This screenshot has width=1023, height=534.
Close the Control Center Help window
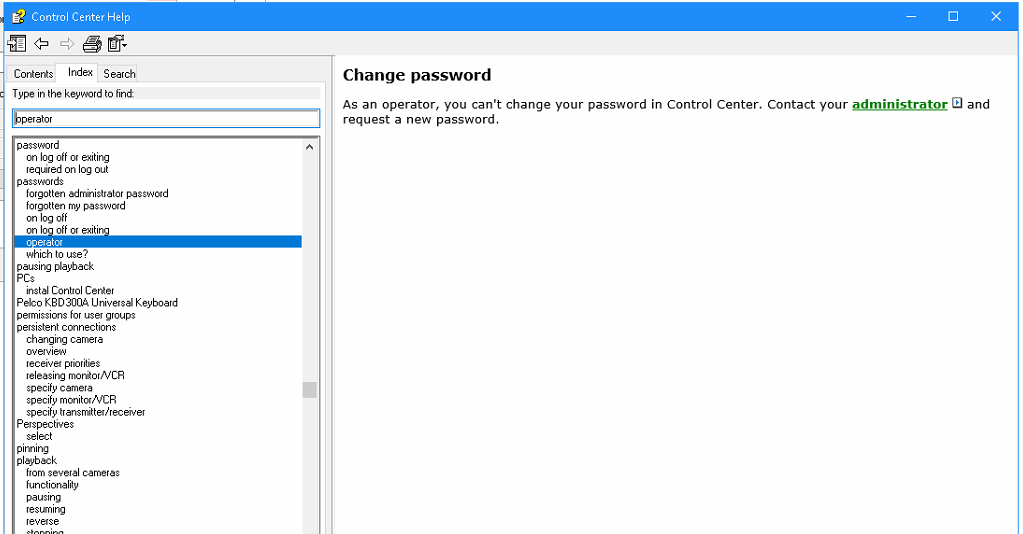996,16
